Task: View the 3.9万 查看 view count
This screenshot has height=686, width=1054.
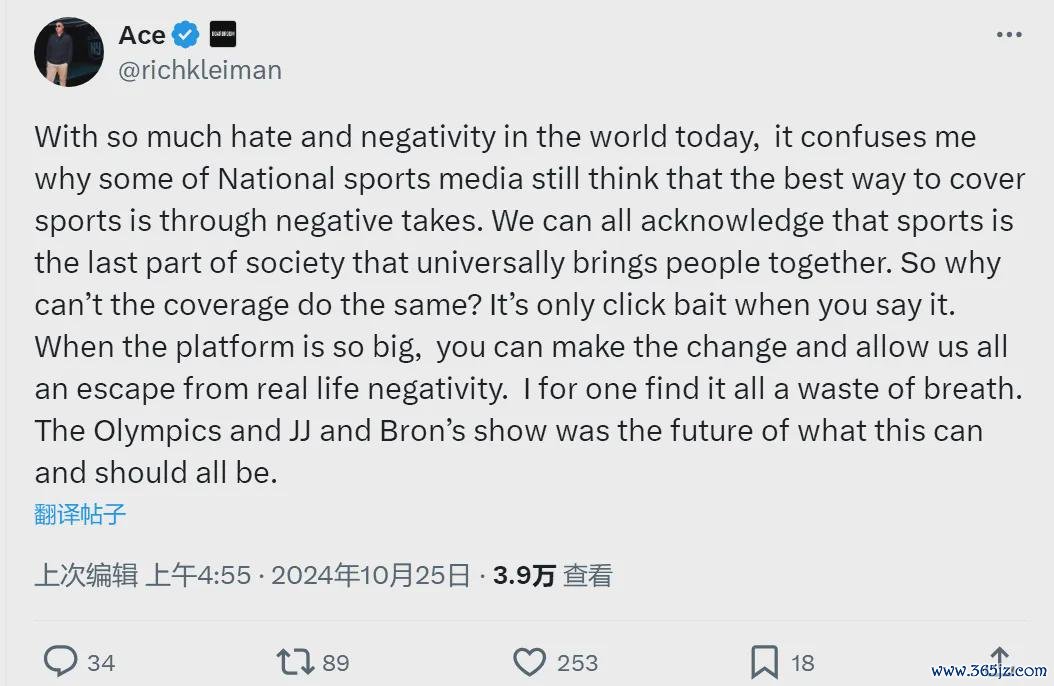Action: (552, 575)
